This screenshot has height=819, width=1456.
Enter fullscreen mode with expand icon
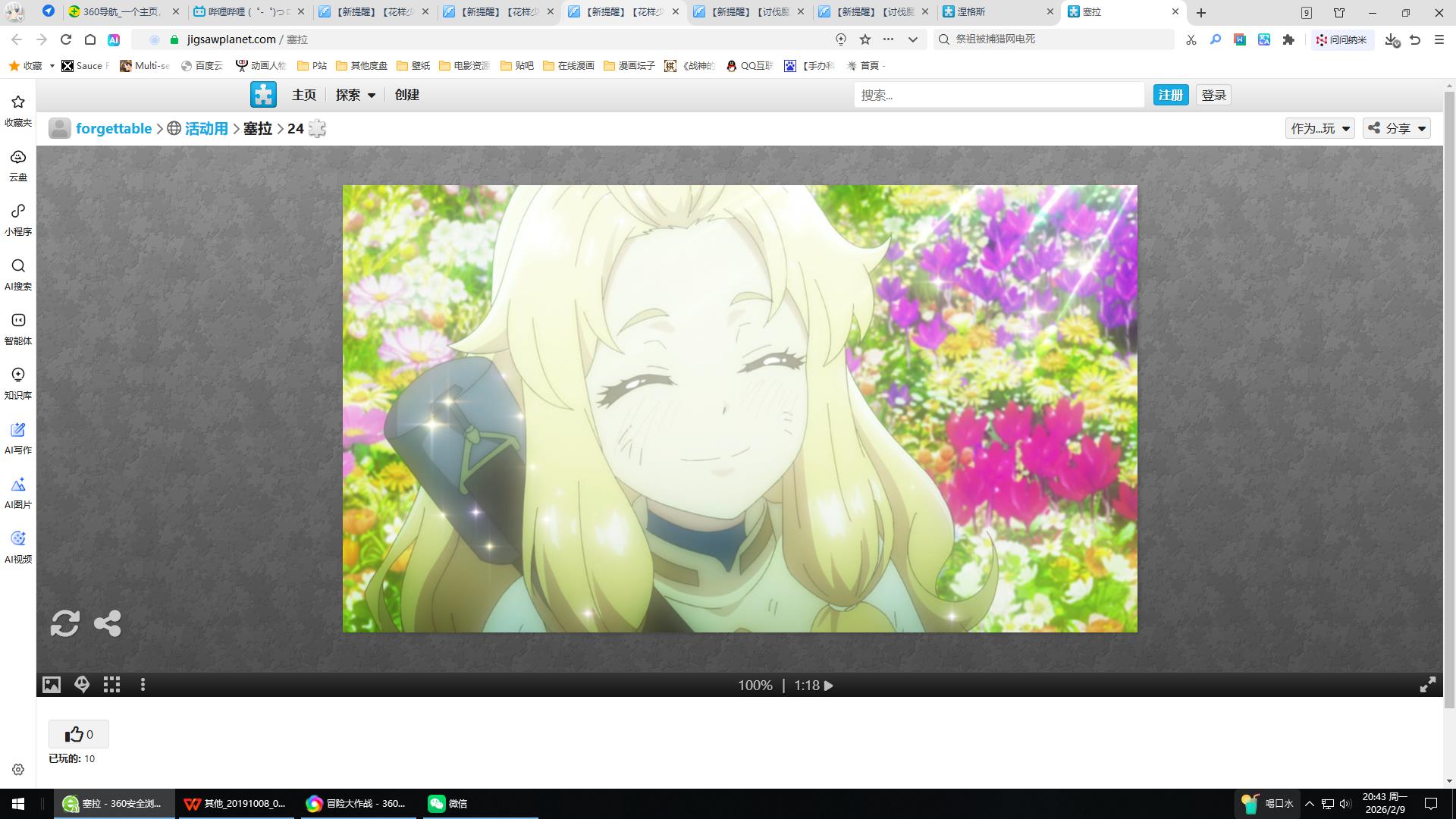click(x=1427, y=685)
